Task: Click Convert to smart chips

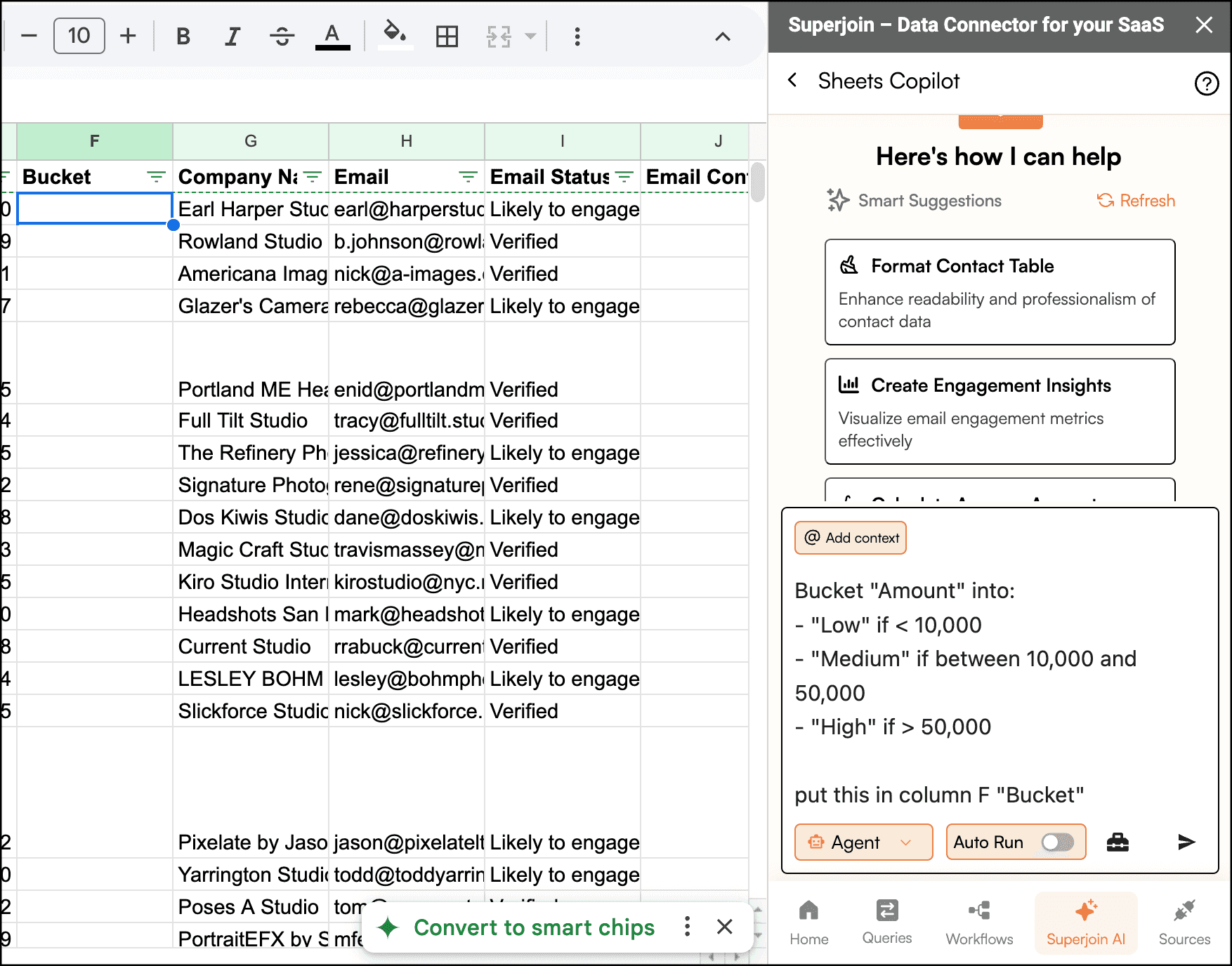Action: coord(534,927)
